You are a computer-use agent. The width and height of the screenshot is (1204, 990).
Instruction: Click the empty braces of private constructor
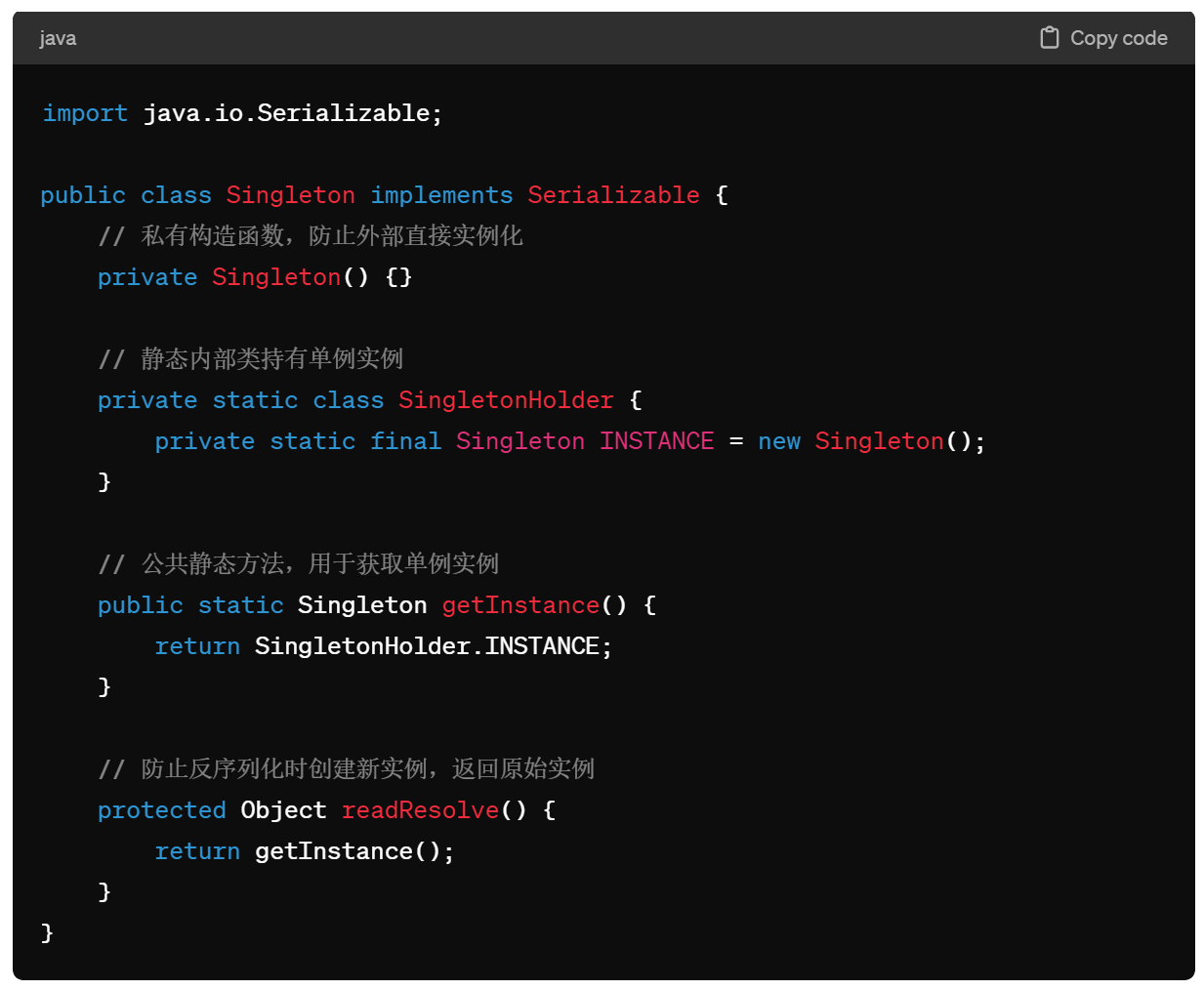[398, 277]
